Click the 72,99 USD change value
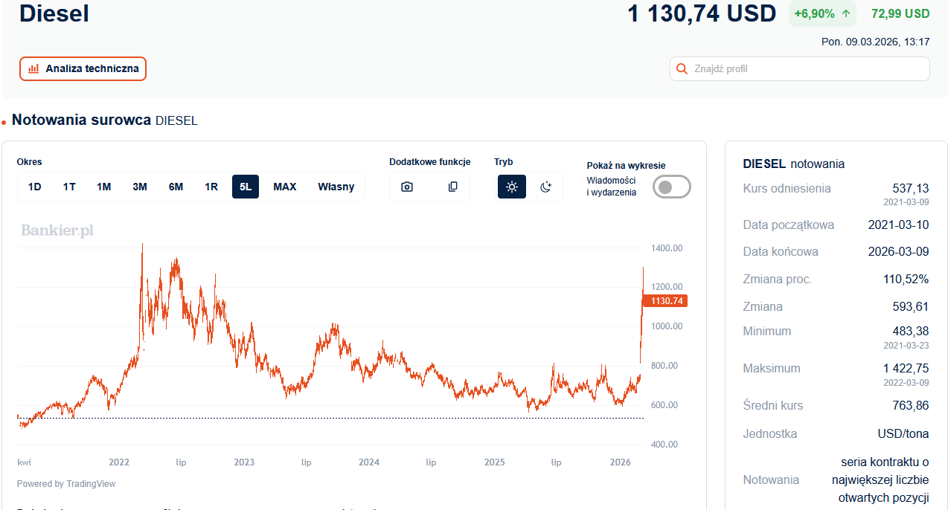The height and width of the screenshot is (510, 948). [x=900, y=13]
